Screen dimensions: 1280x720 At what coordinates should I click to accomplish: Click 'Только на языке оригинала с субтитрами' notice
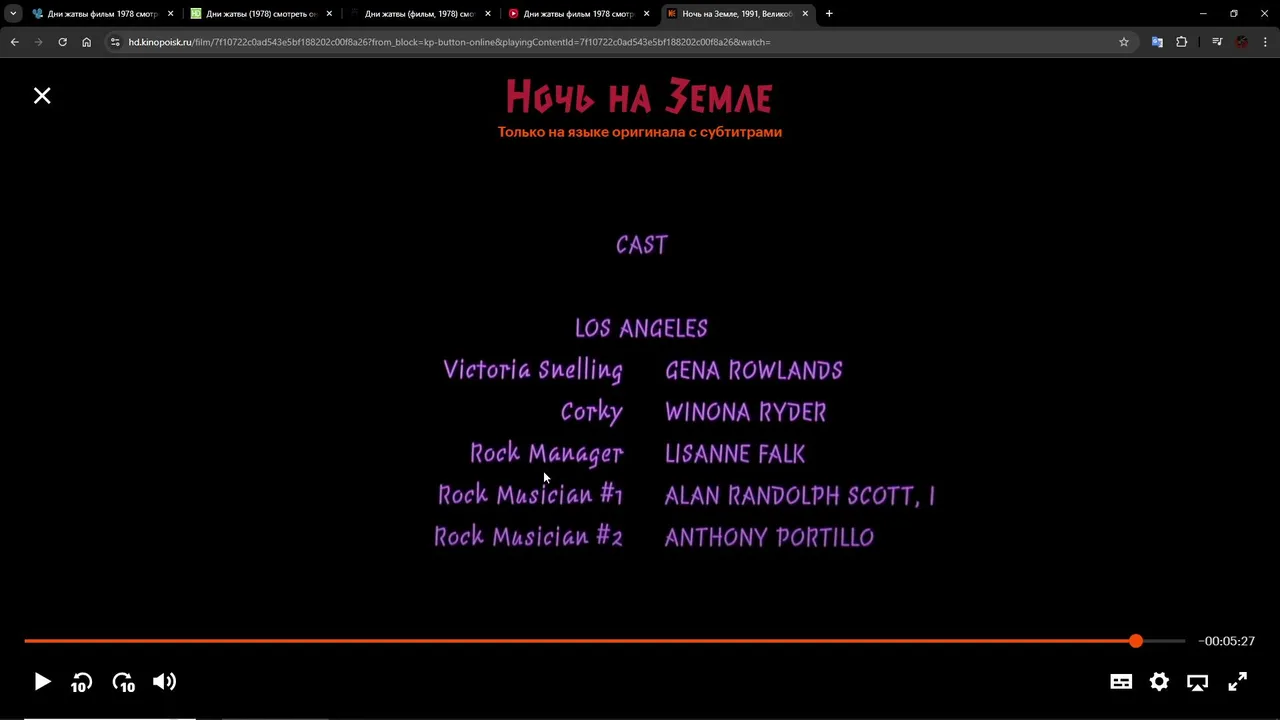click(x=640, y=132)
